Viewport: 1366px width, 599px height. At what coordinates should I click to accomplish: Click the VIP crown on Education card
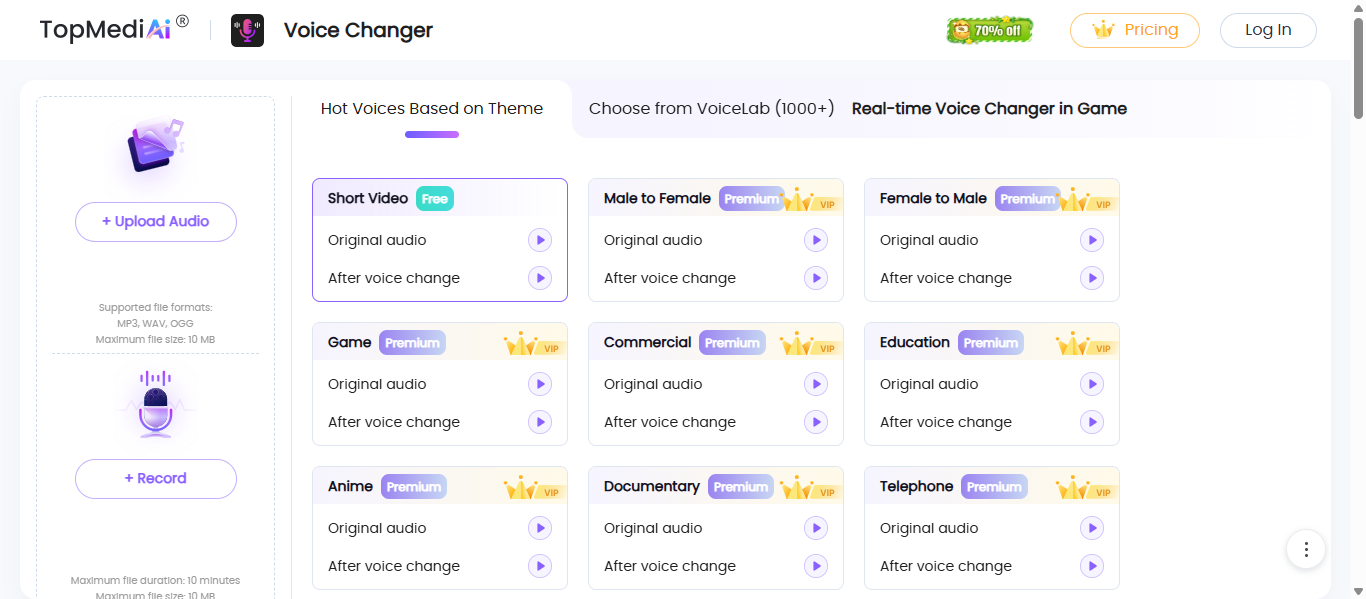tap(1075, 344)
